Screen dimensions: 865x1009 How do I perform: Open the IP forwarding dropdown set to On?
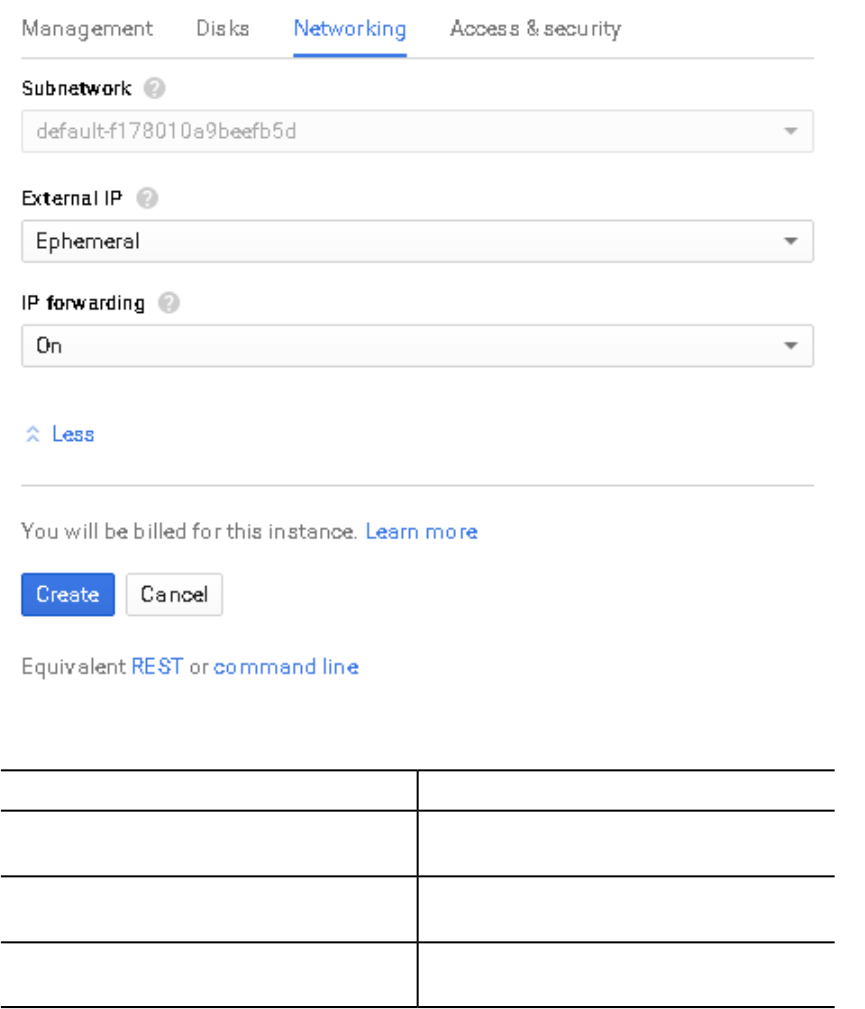point(417,346)
